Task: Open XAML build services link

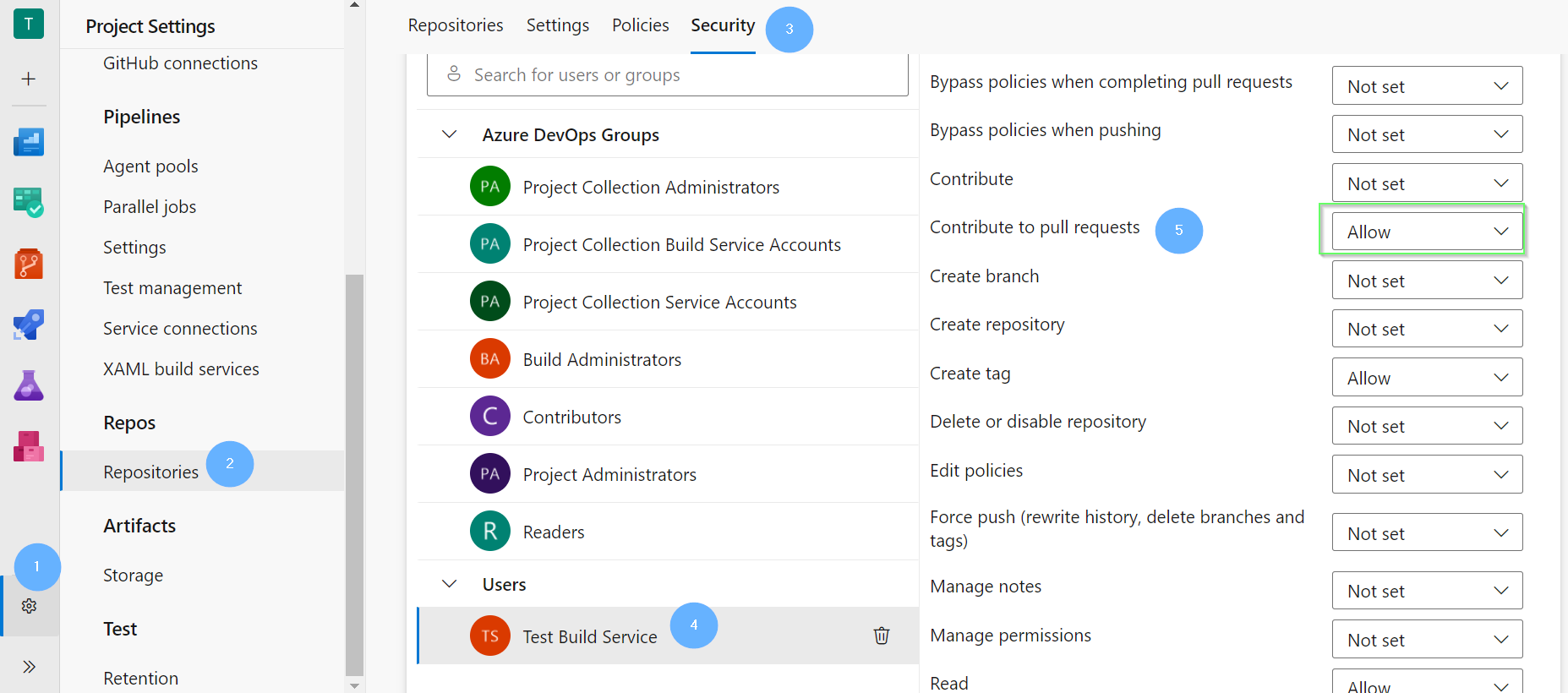Action: point(181,369)
